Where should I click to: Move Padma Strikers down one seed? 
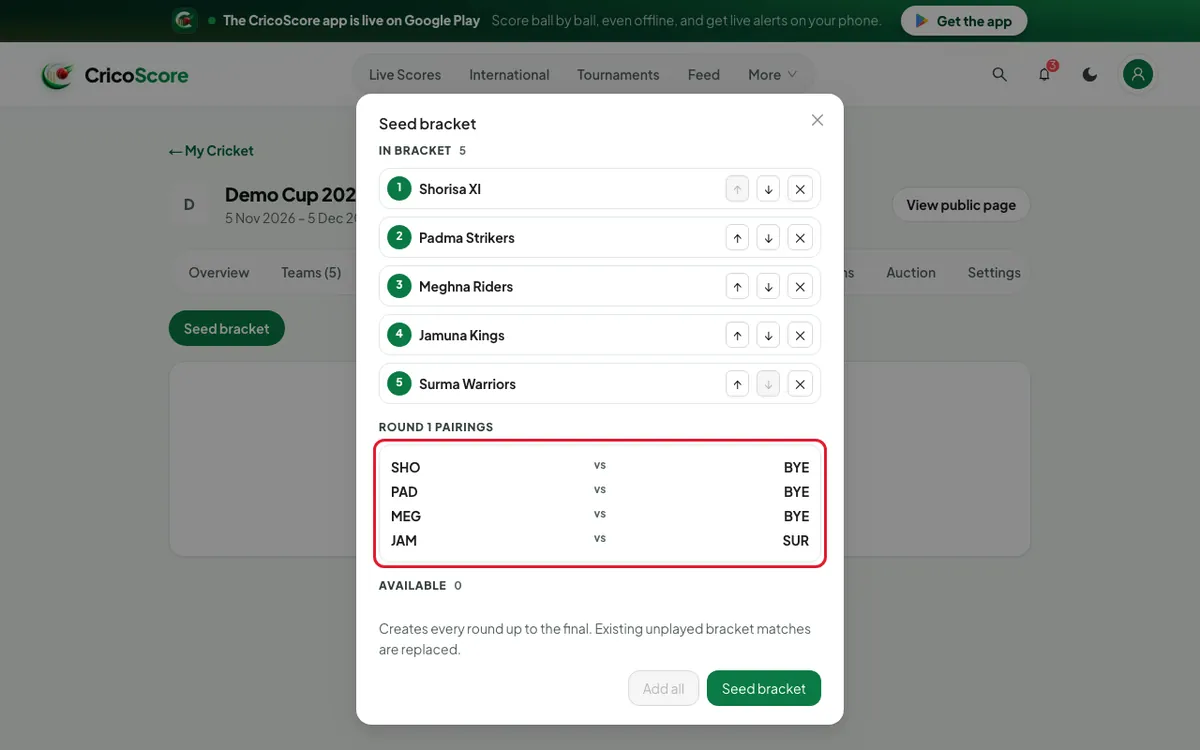[x=768, y=238]
